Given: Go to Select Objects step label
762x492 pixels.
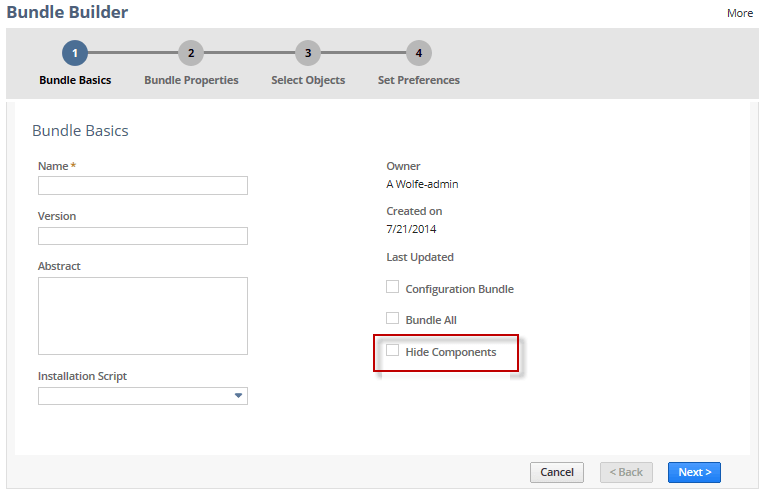Looking at the screenshot, I should (x=308, y=80).
